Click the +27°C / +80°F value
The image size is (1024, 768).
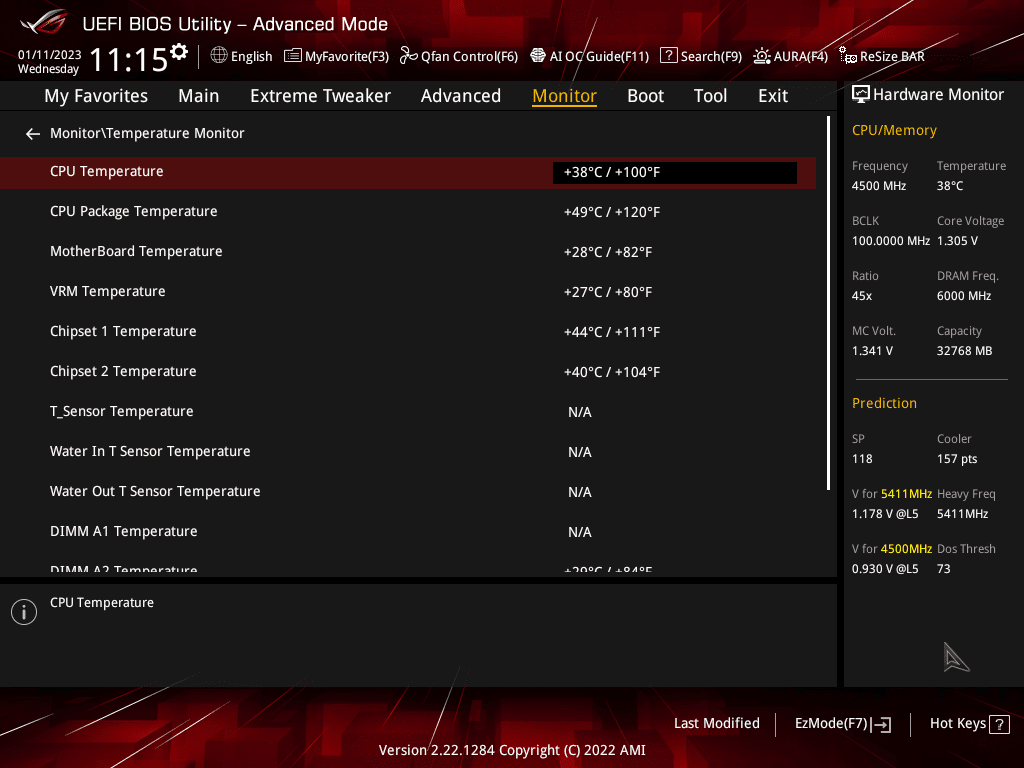coord(608,292)
